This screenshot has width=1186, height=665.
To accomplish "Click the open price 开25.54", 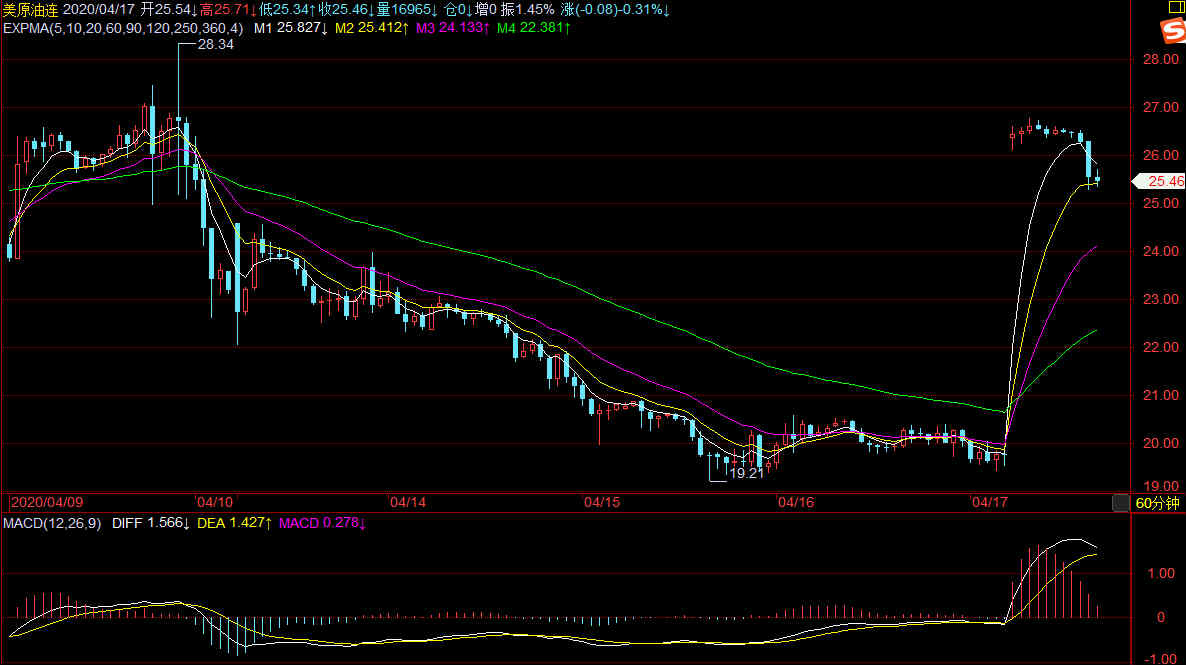I will click(169, 10).
